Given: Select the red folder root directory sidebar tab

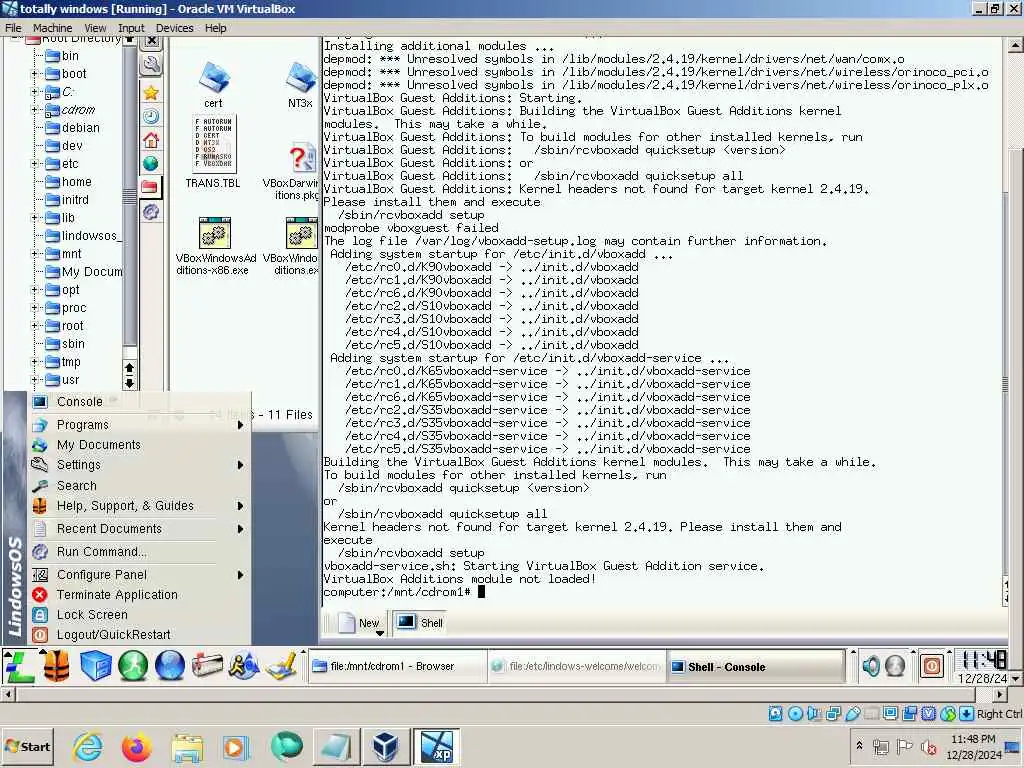Looking at the screenshot, I should [x=150, y=187].
